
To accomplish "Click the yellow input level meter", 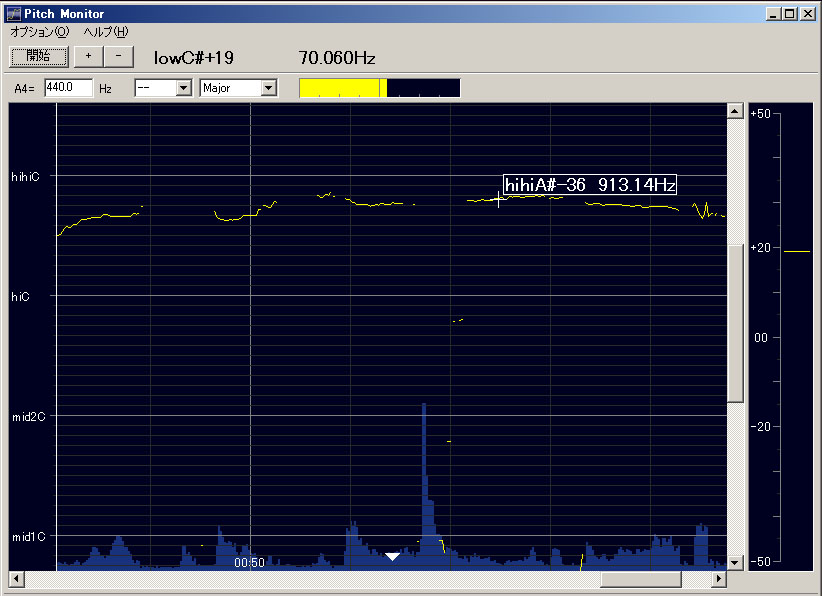I will [x=380, y=88].
